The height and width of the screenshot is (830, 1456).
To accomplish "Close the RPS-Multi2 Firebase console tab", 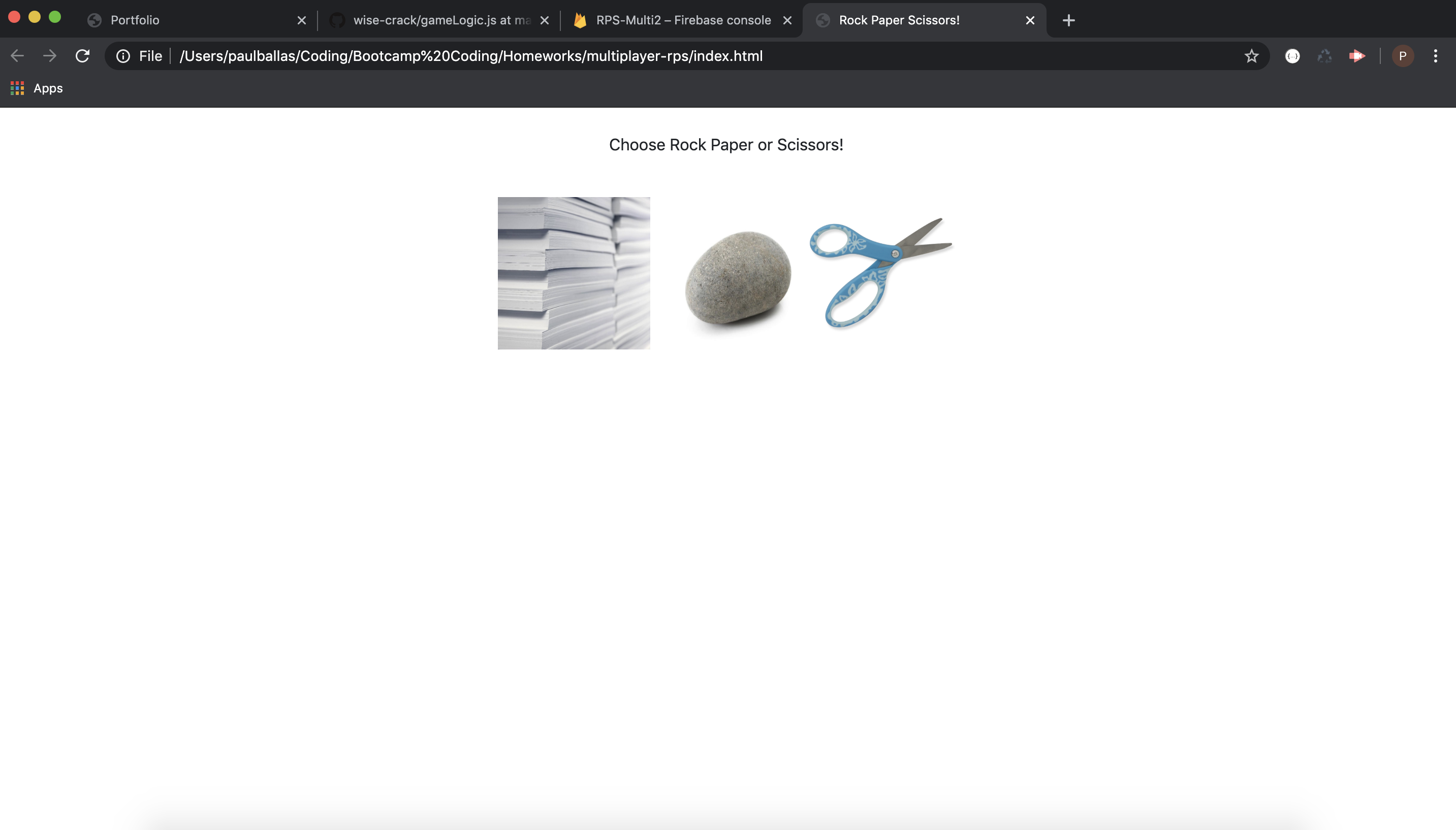I will point(787,20).
